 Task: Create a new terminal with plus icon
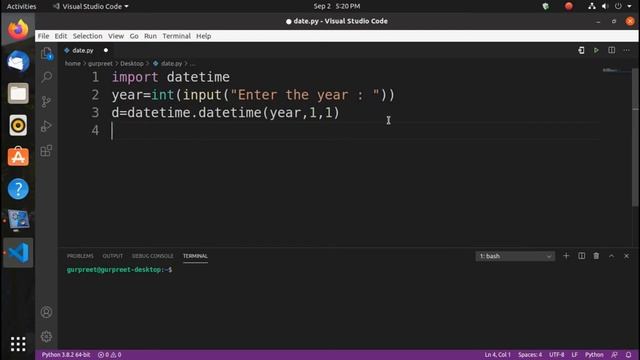(x=566, y=256)
